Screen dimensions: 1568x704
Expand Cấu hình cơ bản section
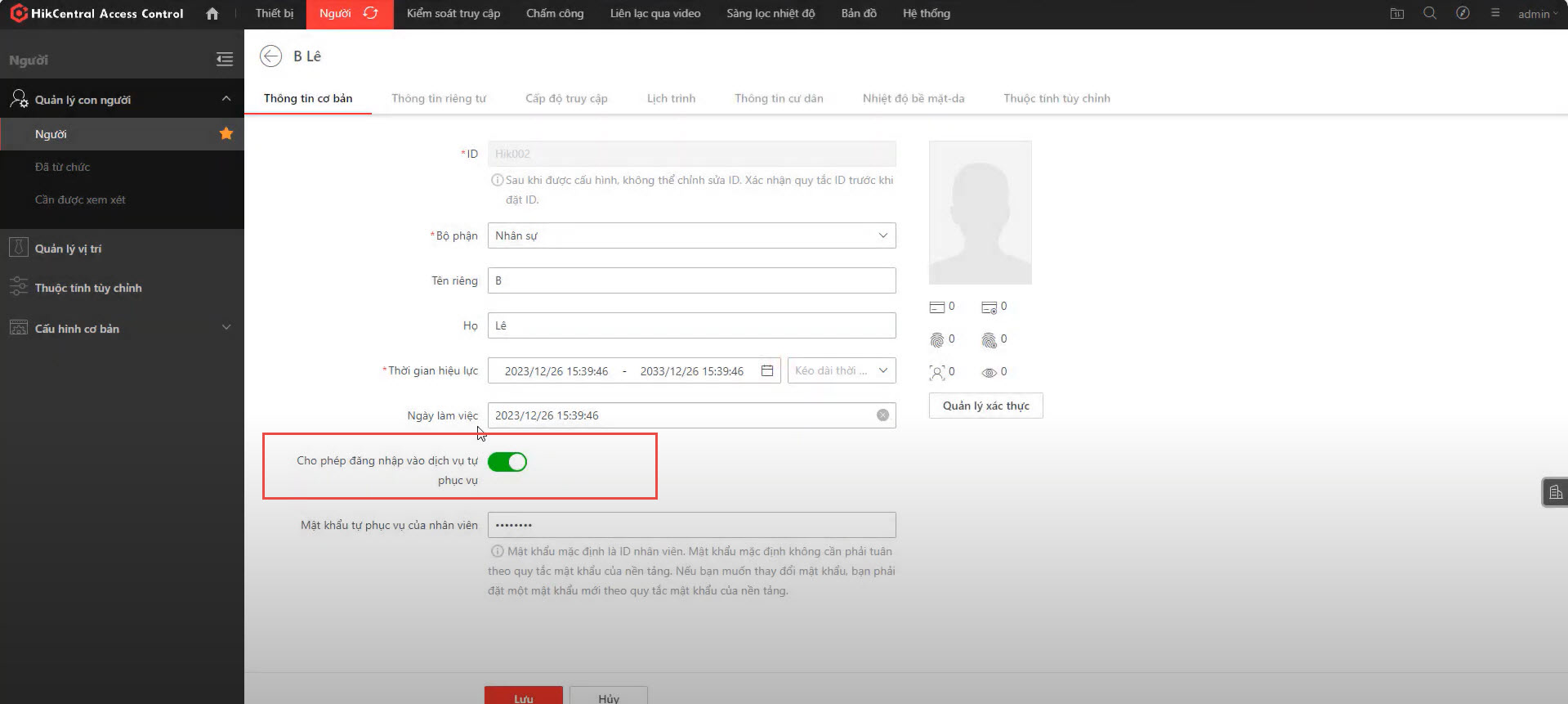click(226, 328)
